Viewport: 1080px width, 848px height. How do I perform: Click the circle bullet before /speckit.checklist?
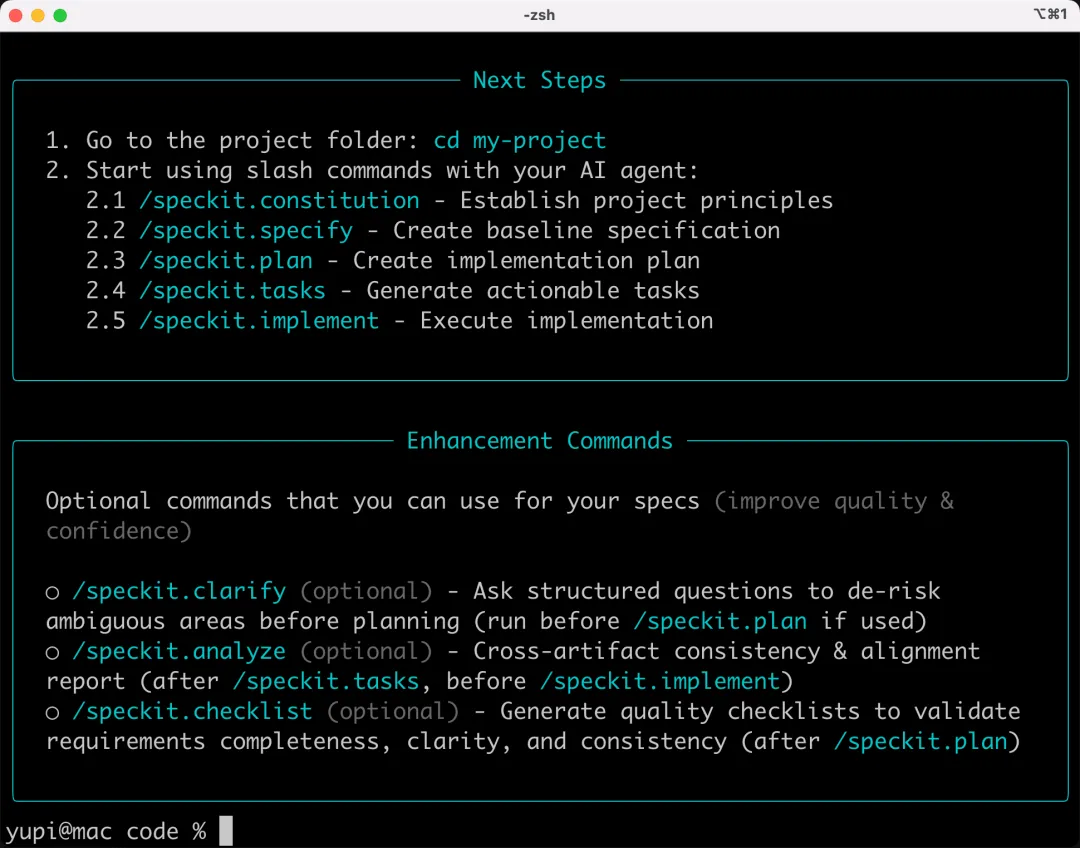[53, 713]
